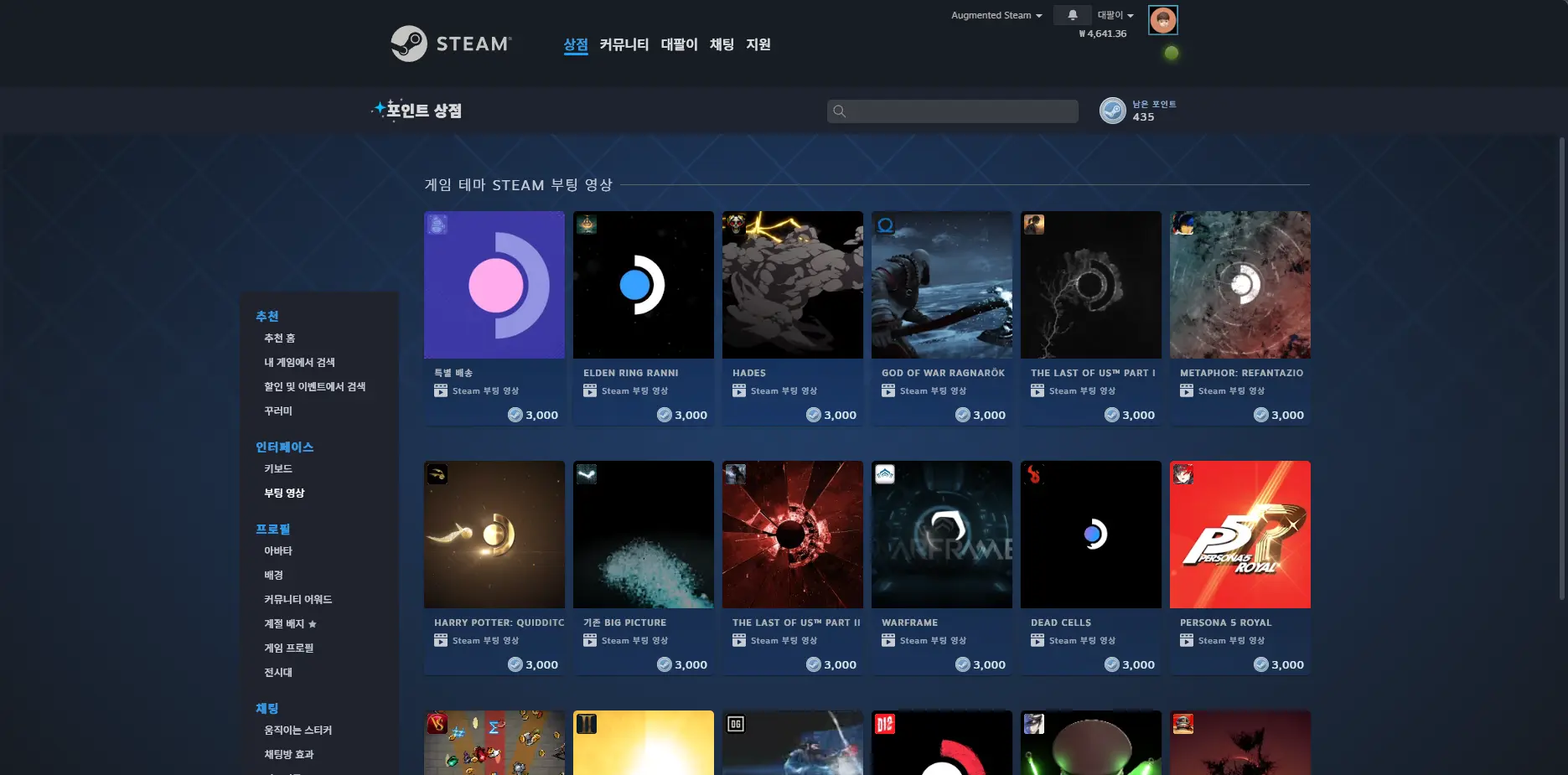Open 커뮤니티 어워드 in the sidebar
The width and height of the screenshot is (1568, 775).
[298, 599]
